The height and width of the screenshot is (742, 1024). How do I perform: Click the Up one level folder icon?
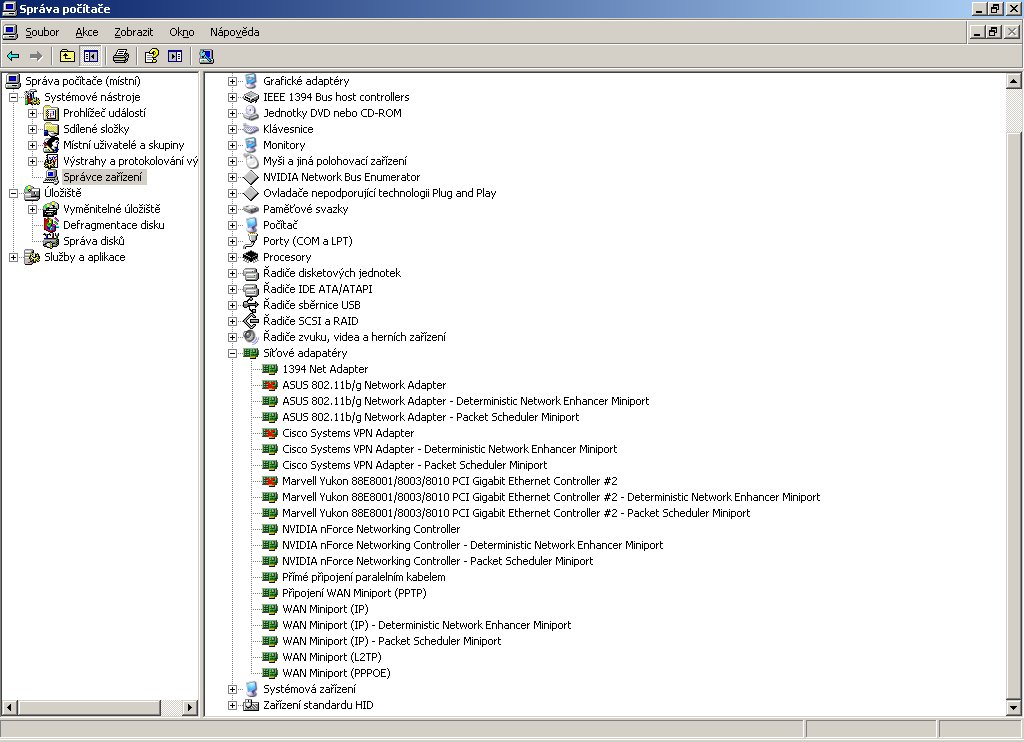pyautogui.click(x=67, y=56)
